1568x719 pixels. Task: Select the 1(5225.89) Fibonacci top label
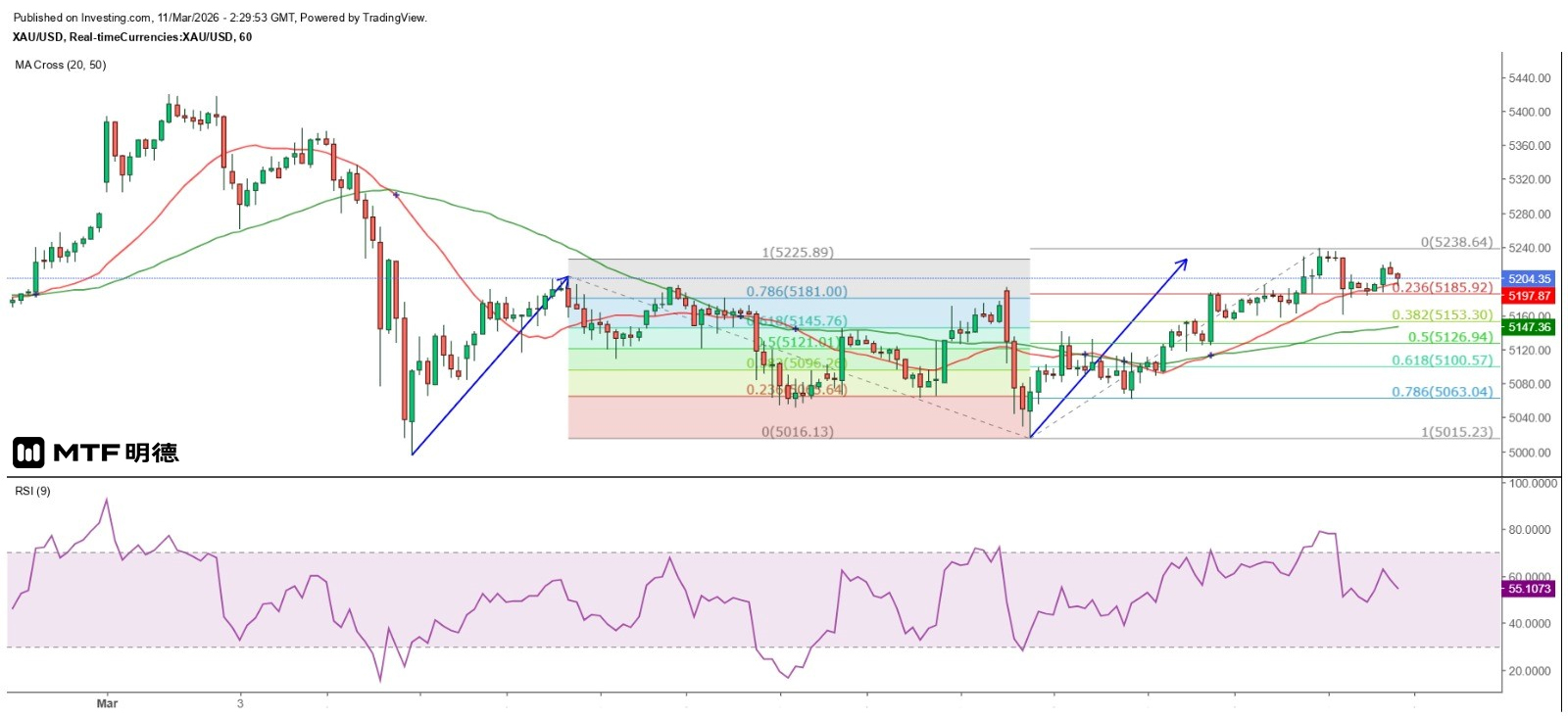798,253
